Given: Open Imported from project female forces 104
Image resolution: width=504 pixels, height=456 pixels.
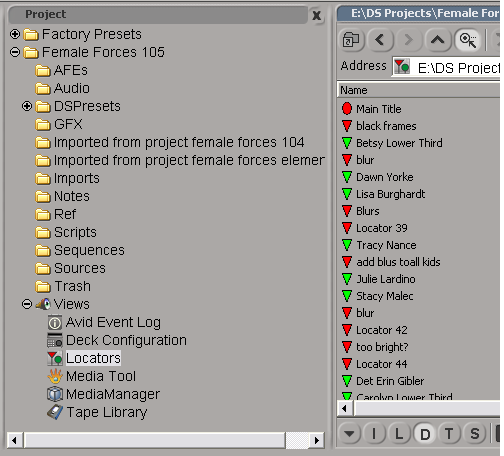Looking at the screenshot, I should pos(170,142).
